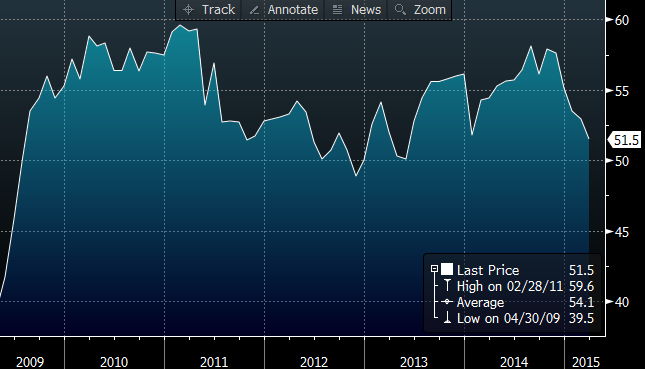Activate the Zoom tool label

pos(429,9)
